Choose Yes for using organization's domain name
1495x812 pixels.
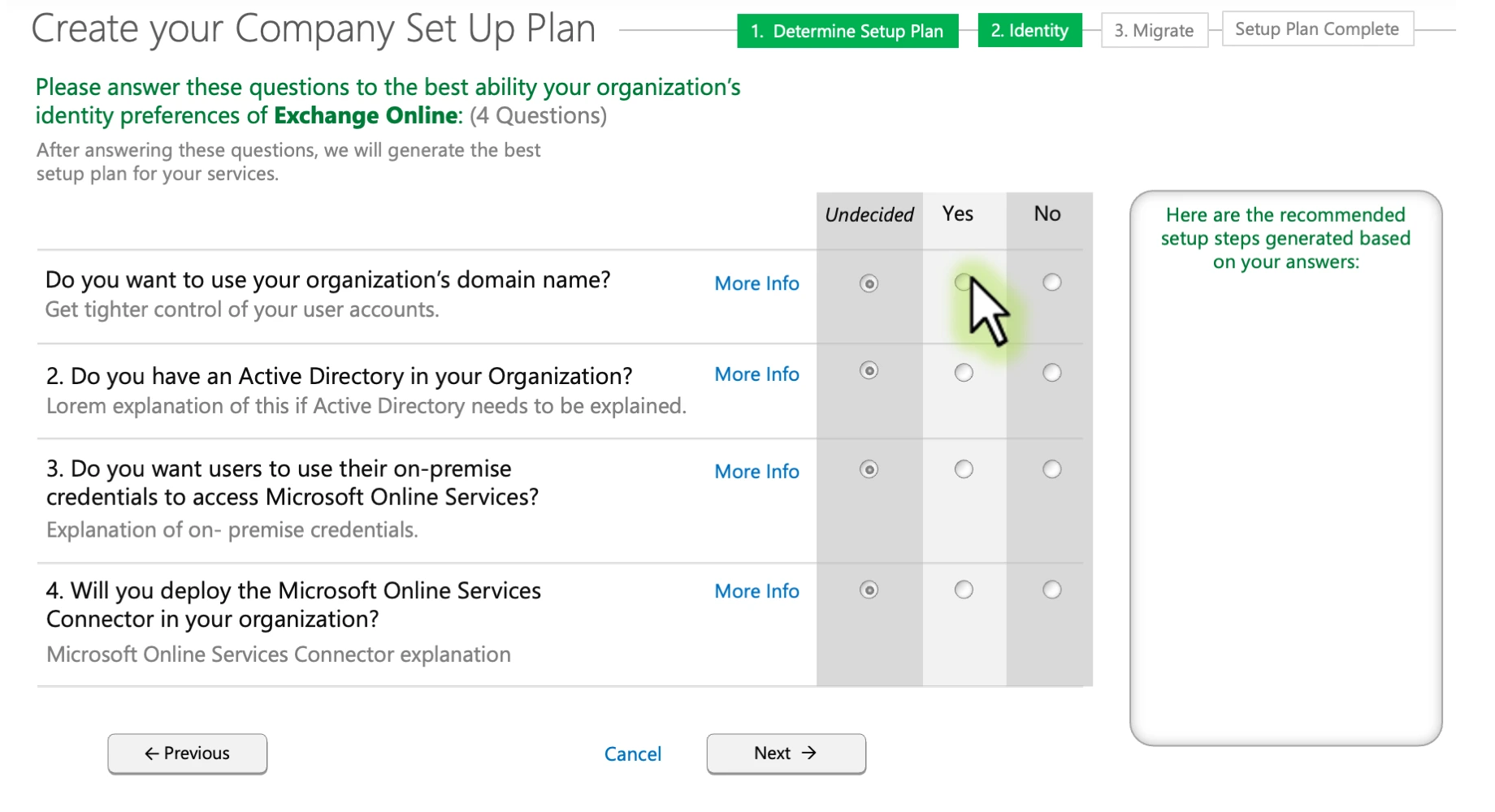tap(963, 282)
